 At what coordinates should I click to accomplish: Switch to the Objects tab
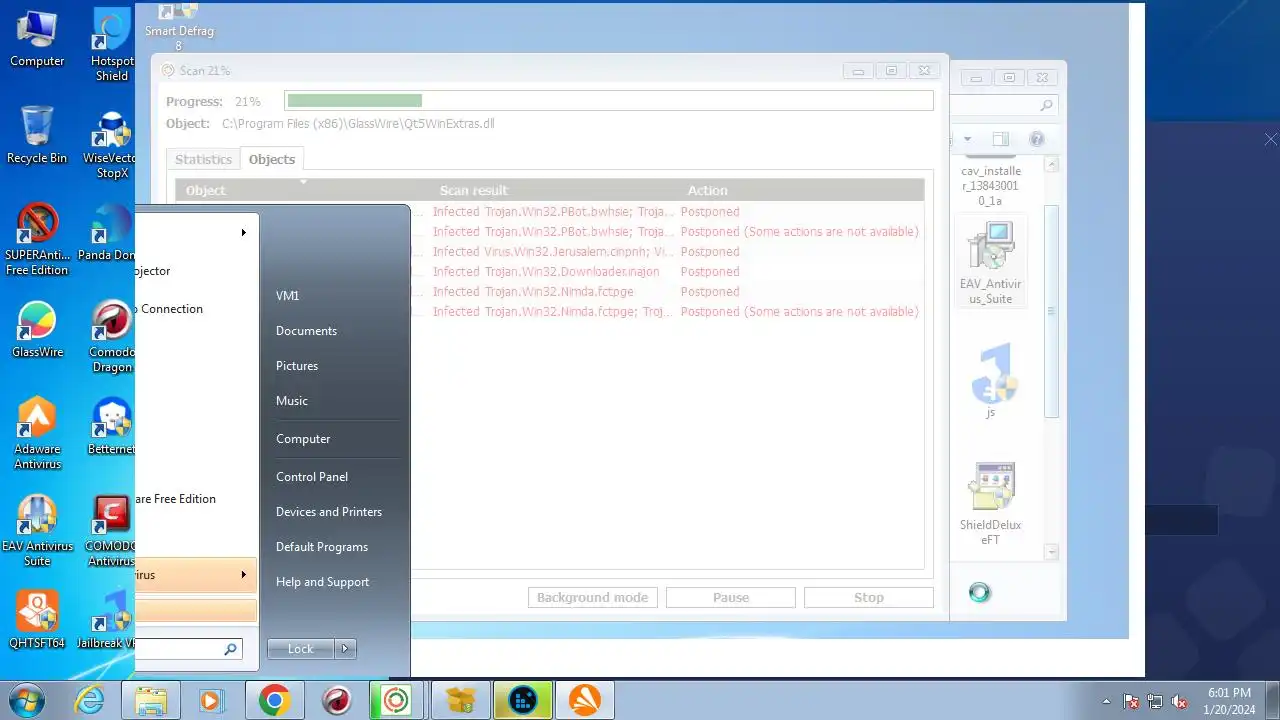pyautogui.click(x=272, y=159)
